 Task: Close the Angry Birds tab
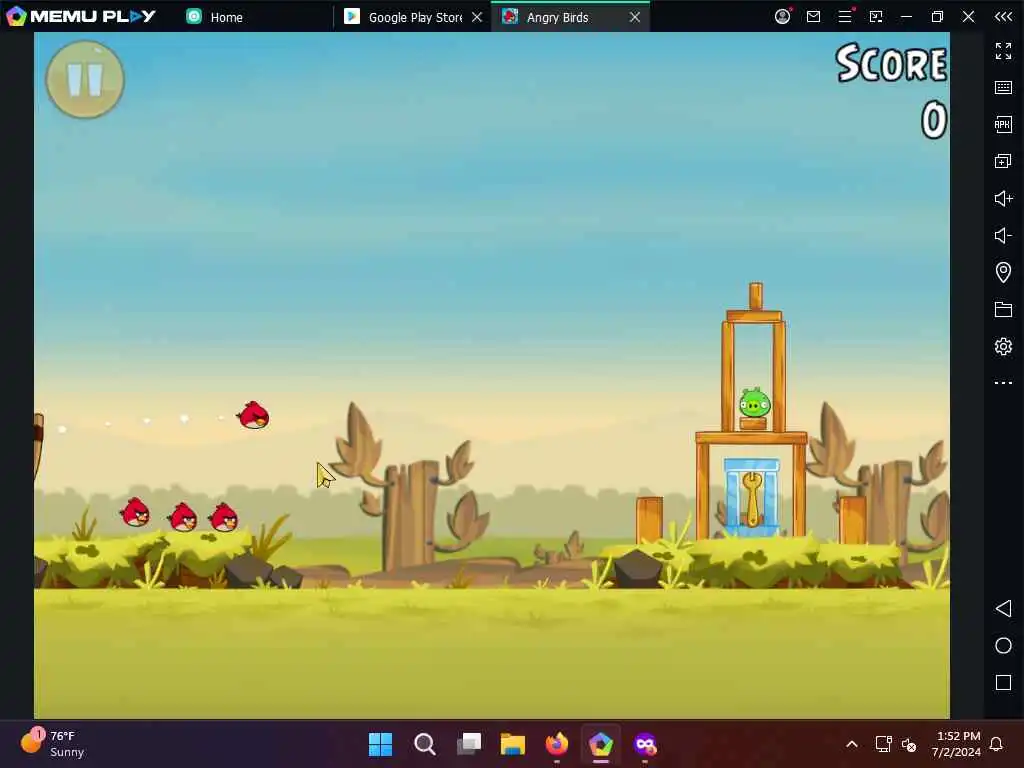click(635, 17)
